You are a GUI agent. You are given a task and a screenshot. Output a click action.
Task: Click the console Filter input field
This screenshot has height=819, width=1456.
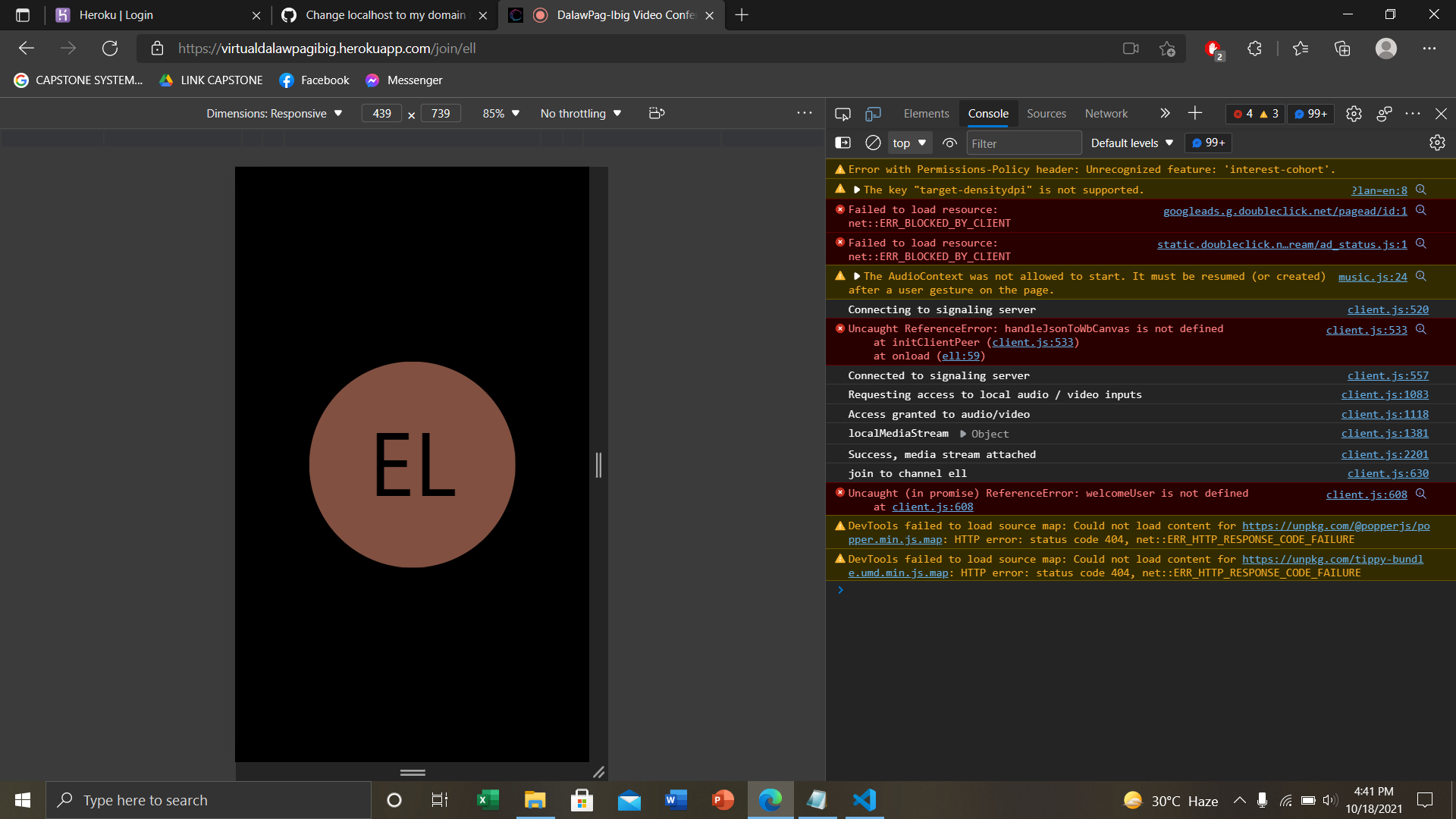click(x=1022, y=143)
